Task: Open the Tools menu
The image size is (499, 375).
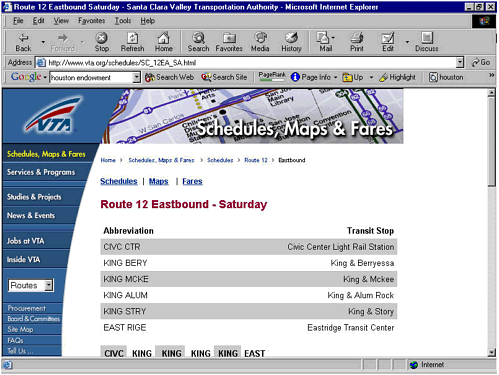Action: pyautogui.click(x=123, y=21)
